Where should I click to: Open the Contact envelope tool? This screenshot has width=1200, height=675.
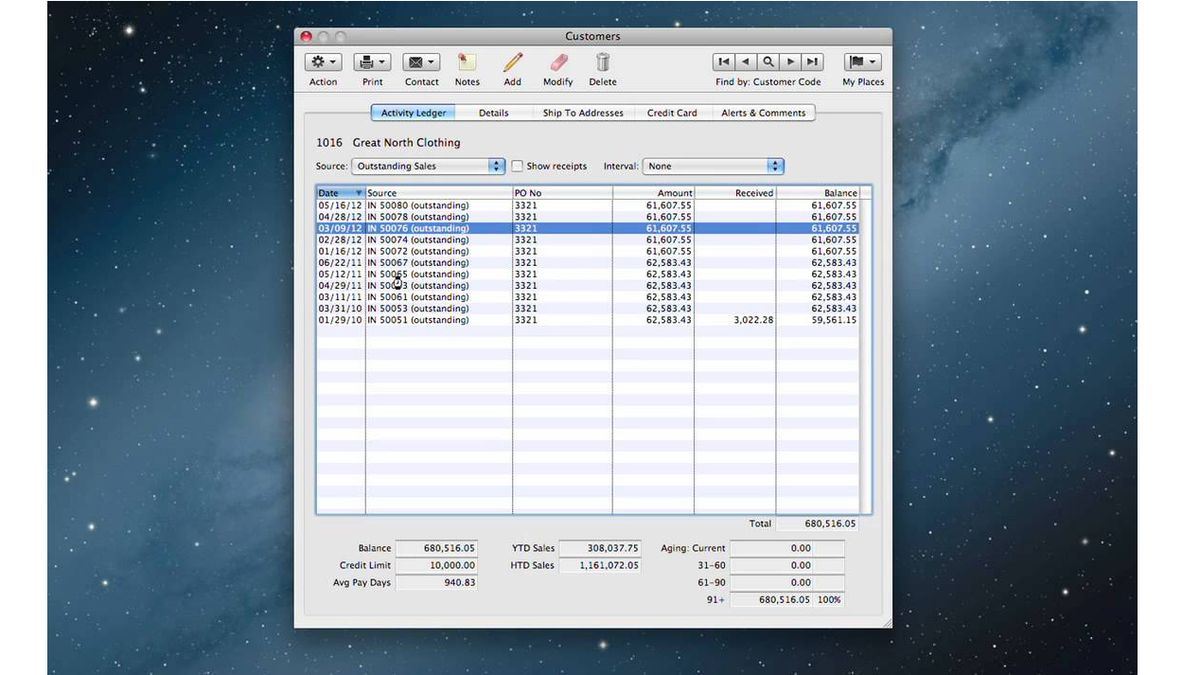click(x=420, y=62)
